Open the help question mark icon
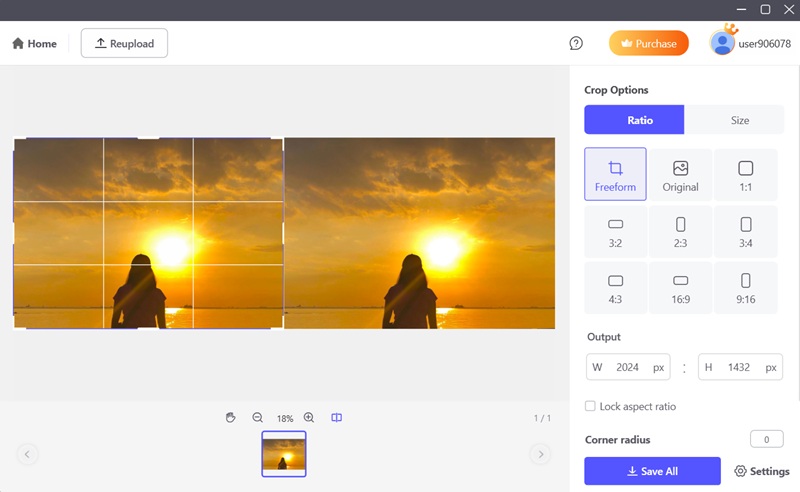The height and width of the screenshot is (492, 800). (x=576, y=43)
